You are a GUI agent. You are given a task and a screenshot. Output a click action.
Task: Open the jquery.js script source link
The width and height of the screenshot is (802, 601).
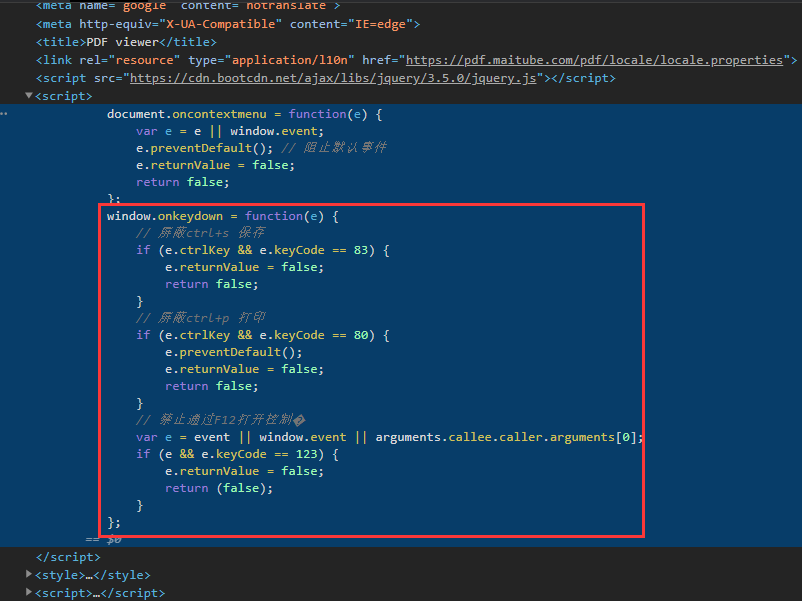(333, 78)
